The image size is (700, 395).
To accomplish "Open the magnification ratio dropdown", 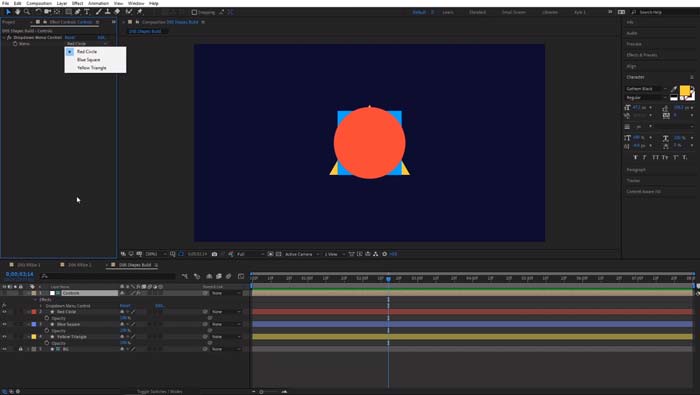I will click(x=155, y=254).
